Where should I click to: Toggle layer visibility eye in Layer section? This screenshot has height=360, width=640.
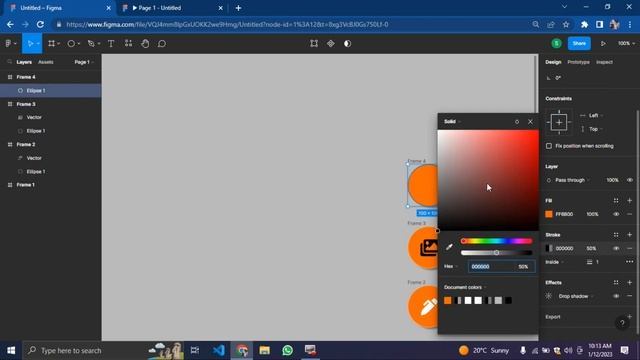coord(629,180)
